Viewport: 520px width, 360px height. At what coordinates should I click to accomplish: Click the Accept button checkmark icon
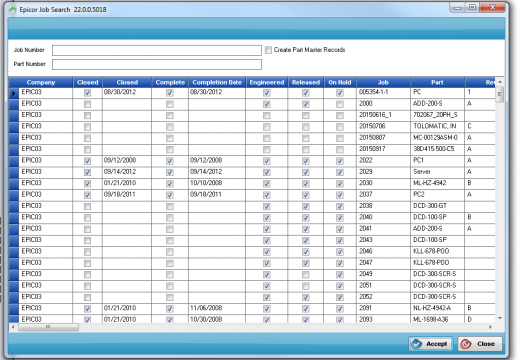click(417, 344)
